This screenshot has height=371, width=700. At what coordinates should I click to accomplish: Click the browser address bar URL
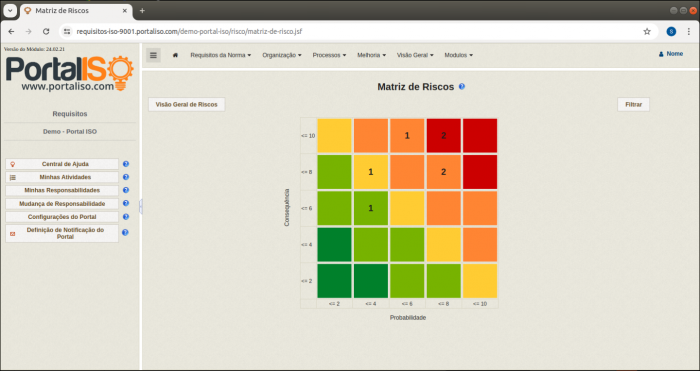[189, 31]
